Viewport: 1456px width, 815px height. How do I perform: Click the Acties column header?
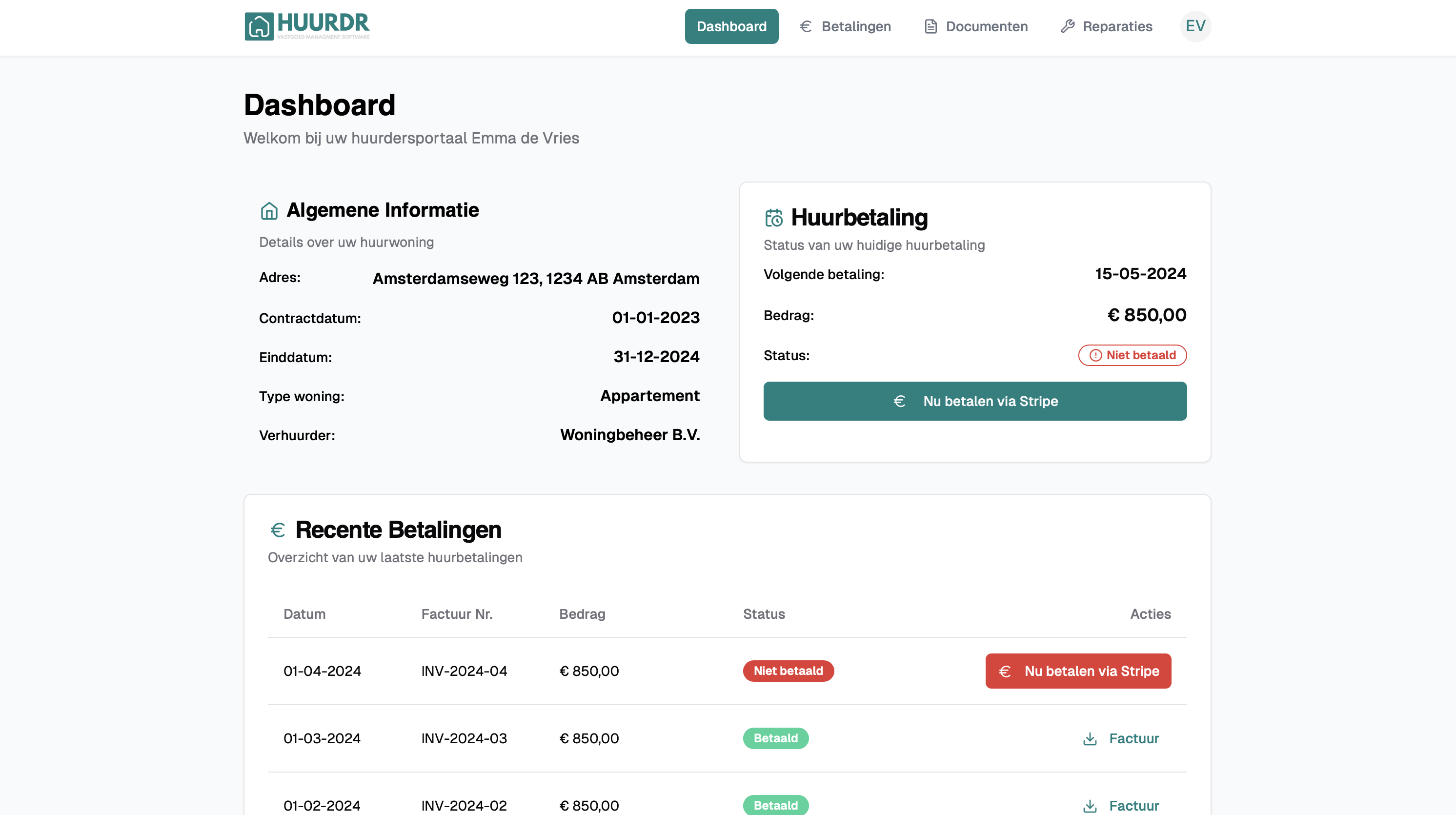(x=1150, y=614)
